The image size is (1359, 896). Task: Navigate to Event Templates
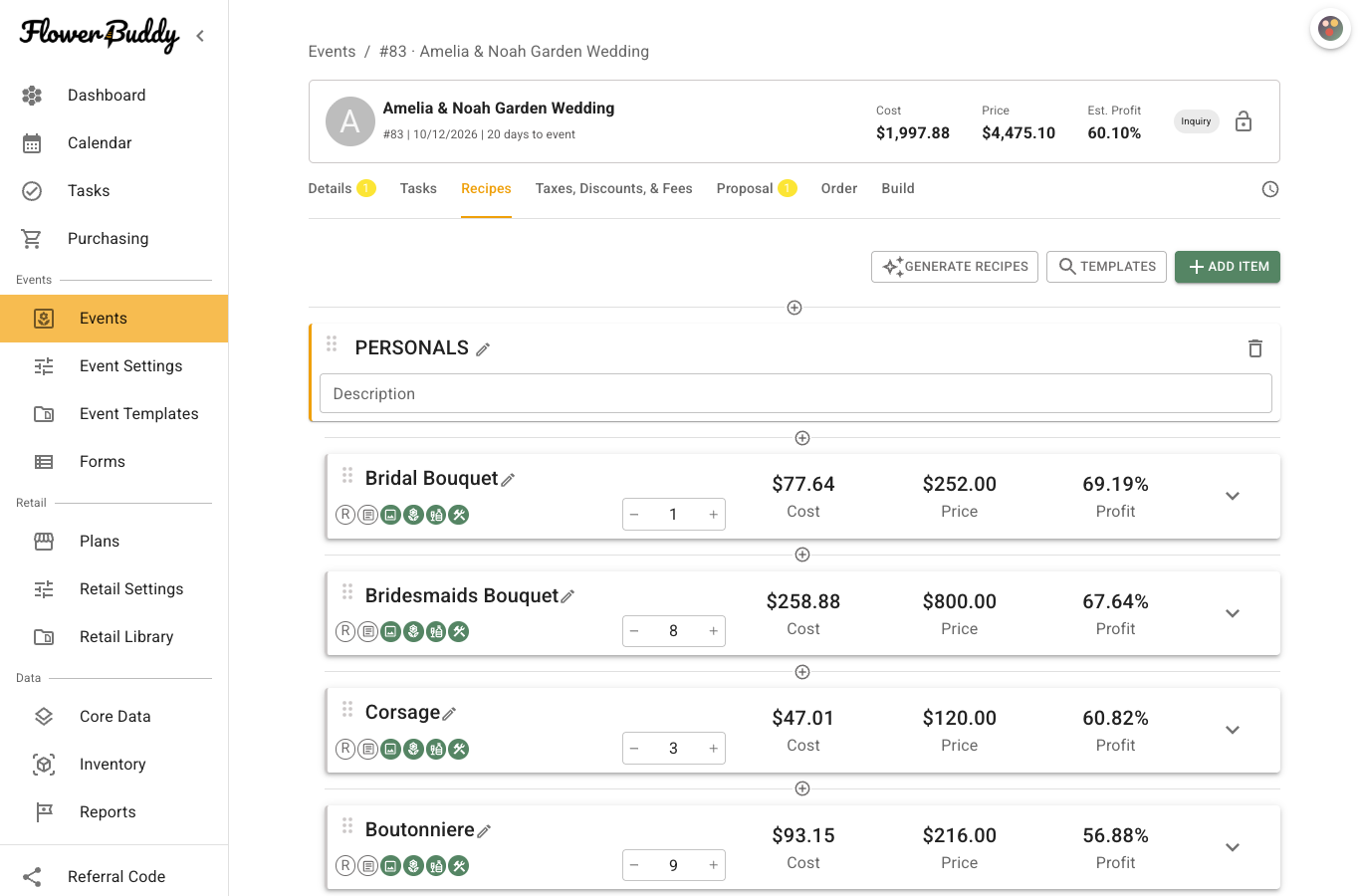[x=113, y=414]
